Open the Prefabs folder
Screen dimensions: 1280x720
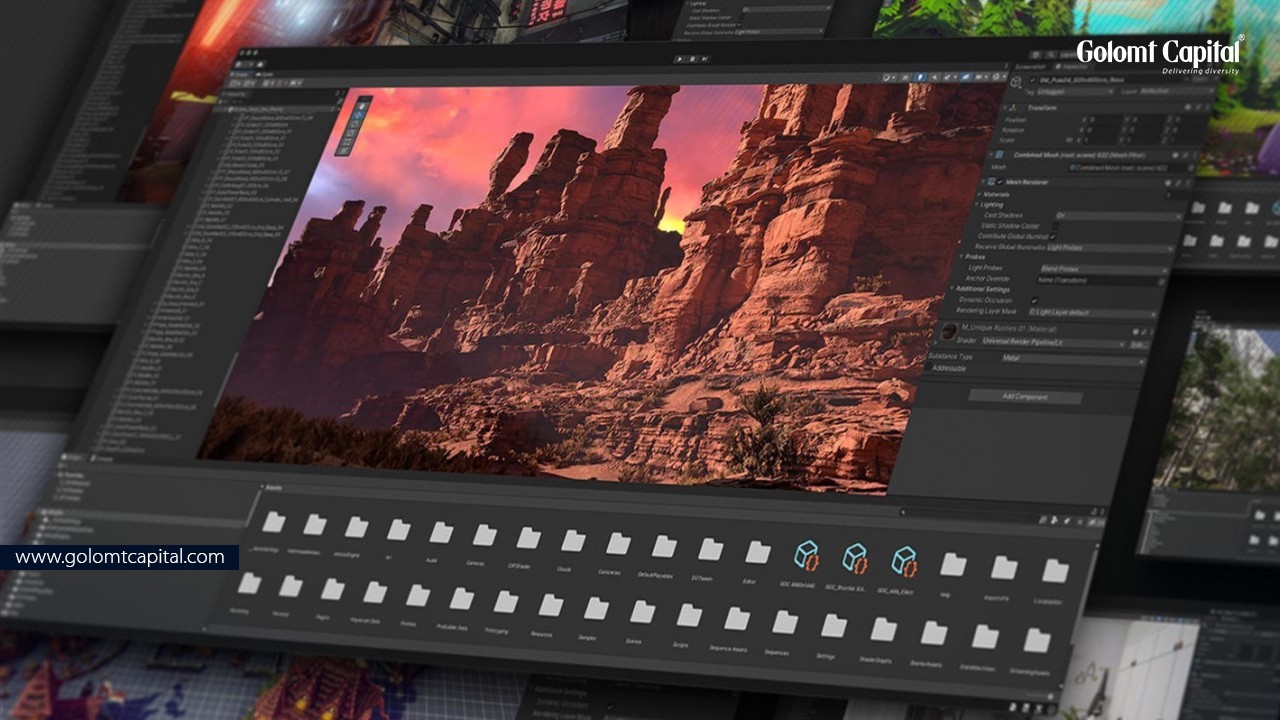tap(417, 595)
